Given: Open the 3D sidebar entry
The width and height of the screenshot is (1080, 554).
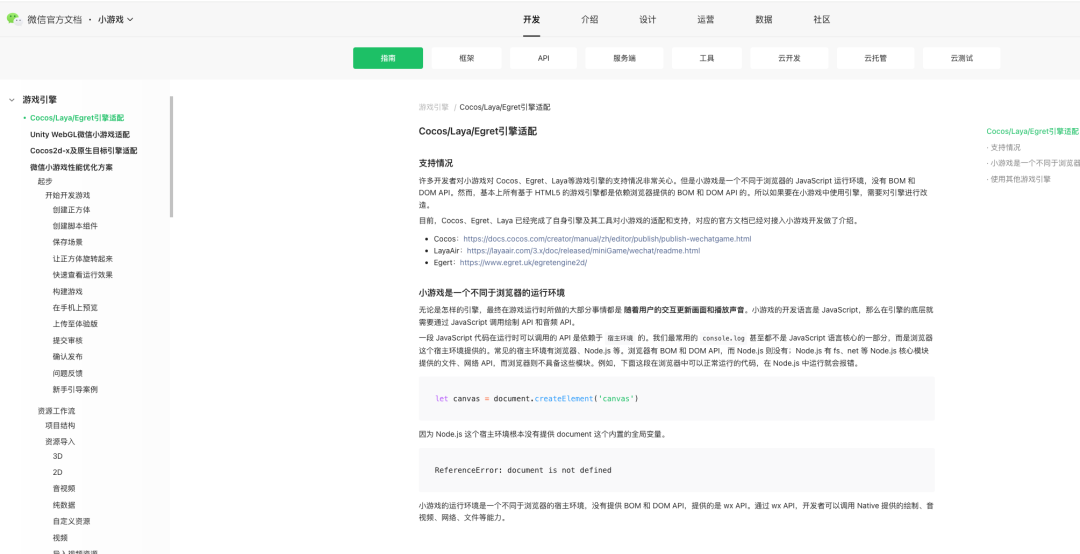Looking at the screenshot, I should click(x=58, y=456).
